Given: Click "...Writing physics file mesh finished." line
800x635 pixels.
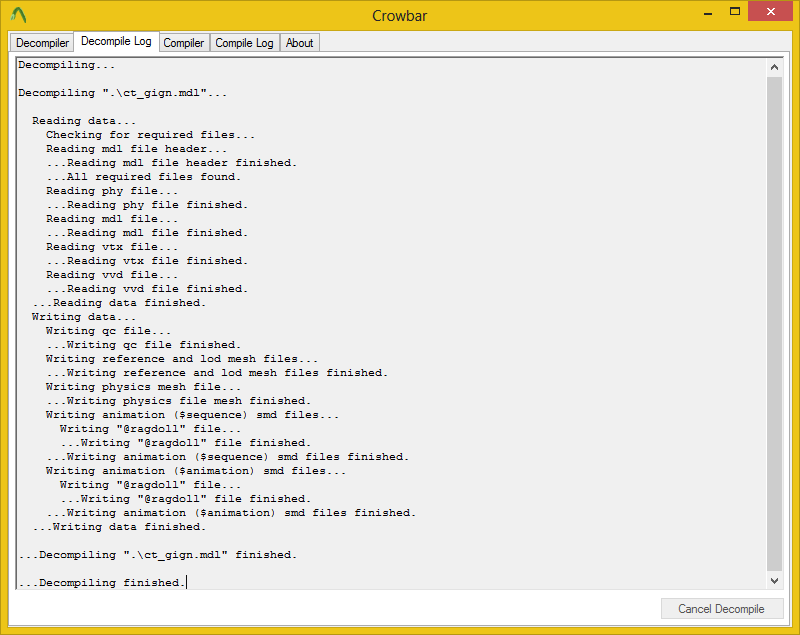Looking at the screenshot, I should coord(179,401).
